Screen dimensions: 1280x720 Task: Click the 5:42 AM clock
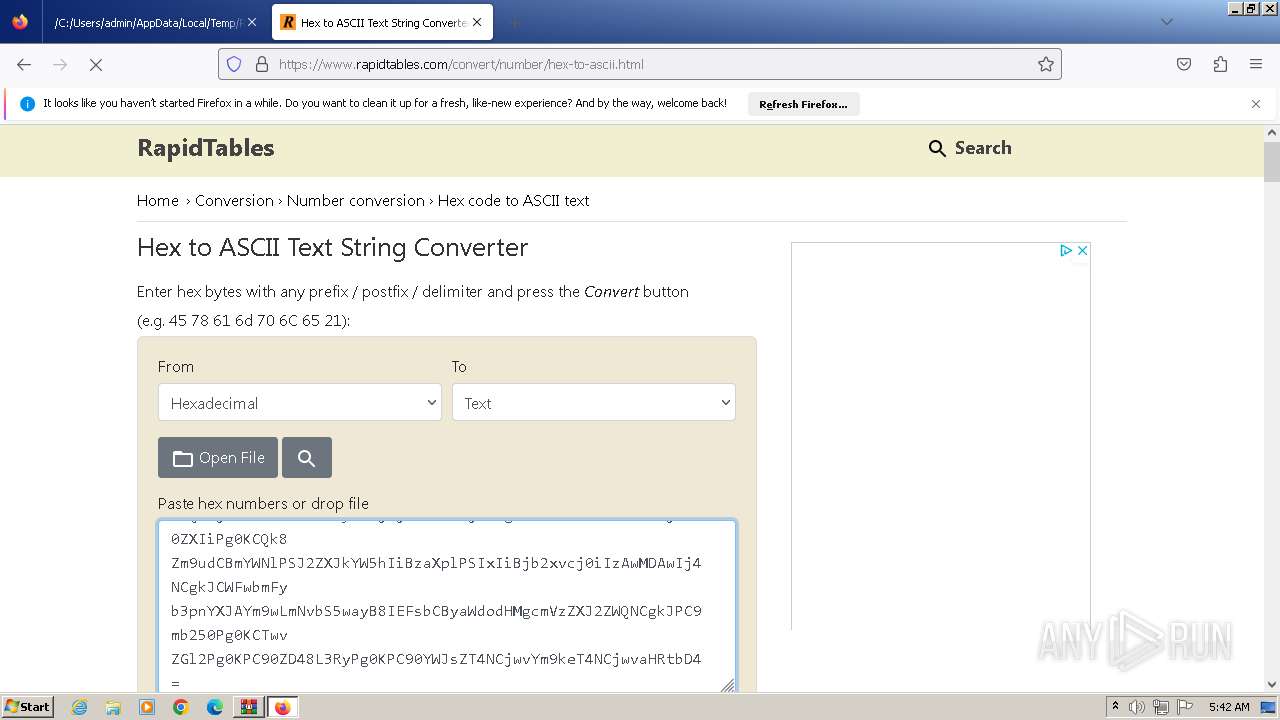[x=1228, y=707]
